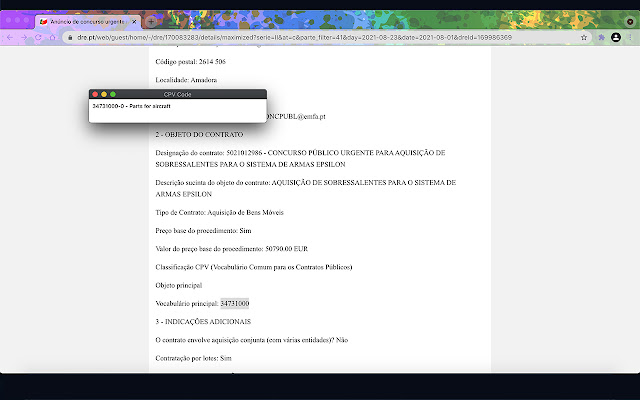Click the CPV Code window title bar
Image resolution: width=640 pixels, height=400 pixels.
pyautogui.click(x=178, y=94)
